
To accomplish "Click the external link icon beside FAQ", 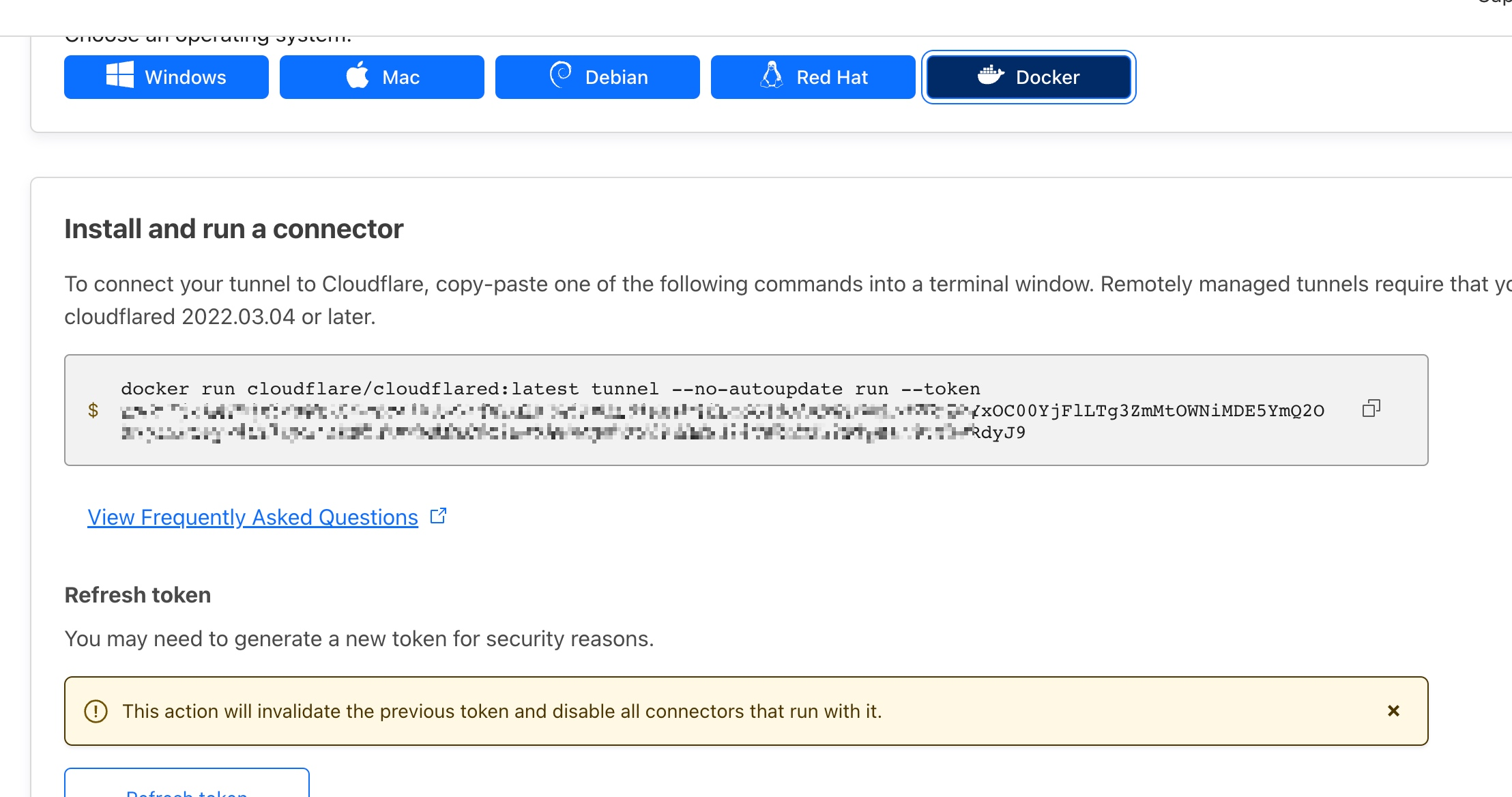I will coord(439,516).
